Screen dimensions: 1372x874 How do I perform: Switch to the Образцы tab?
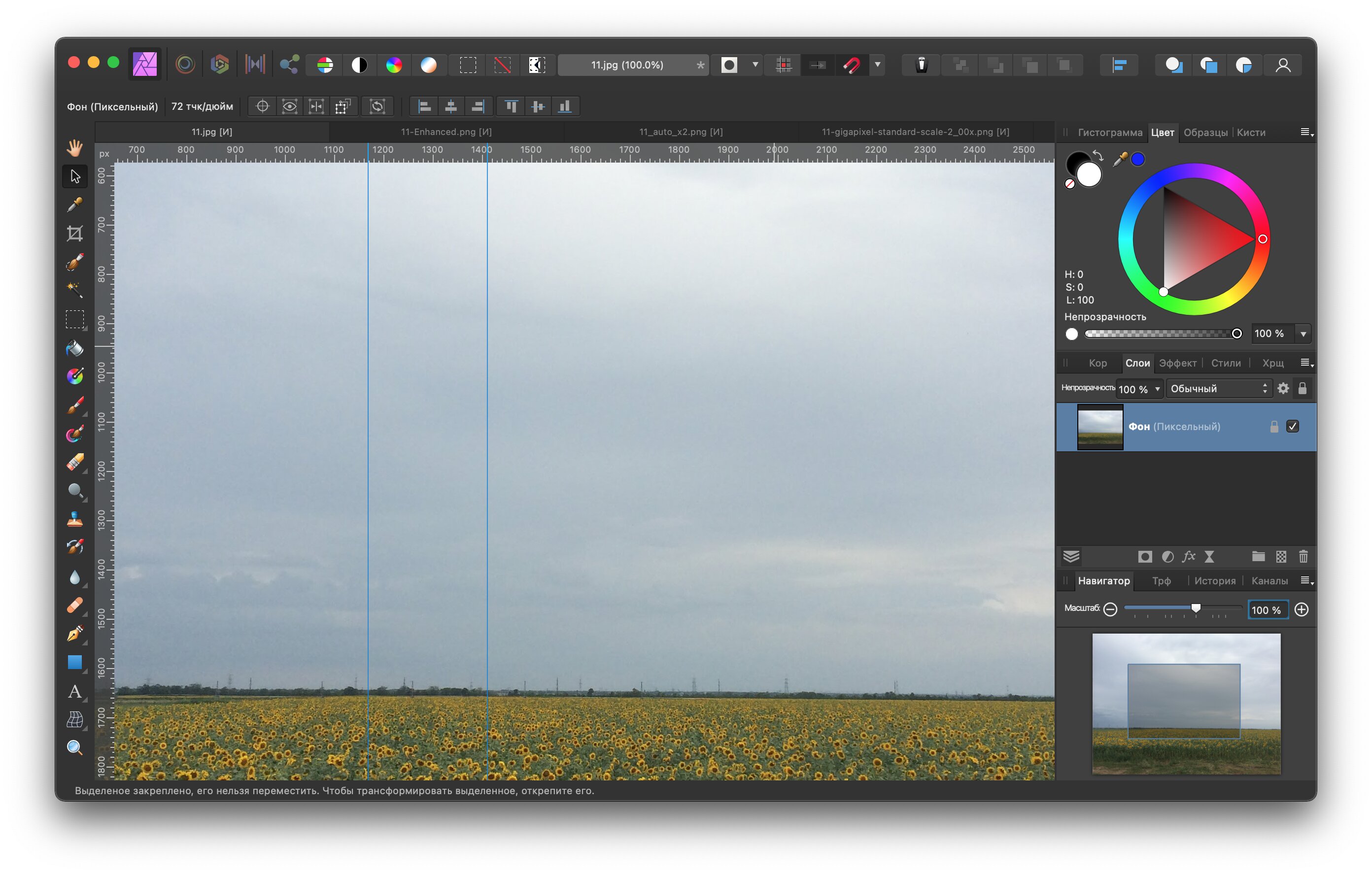click(x=1205, y=132)
